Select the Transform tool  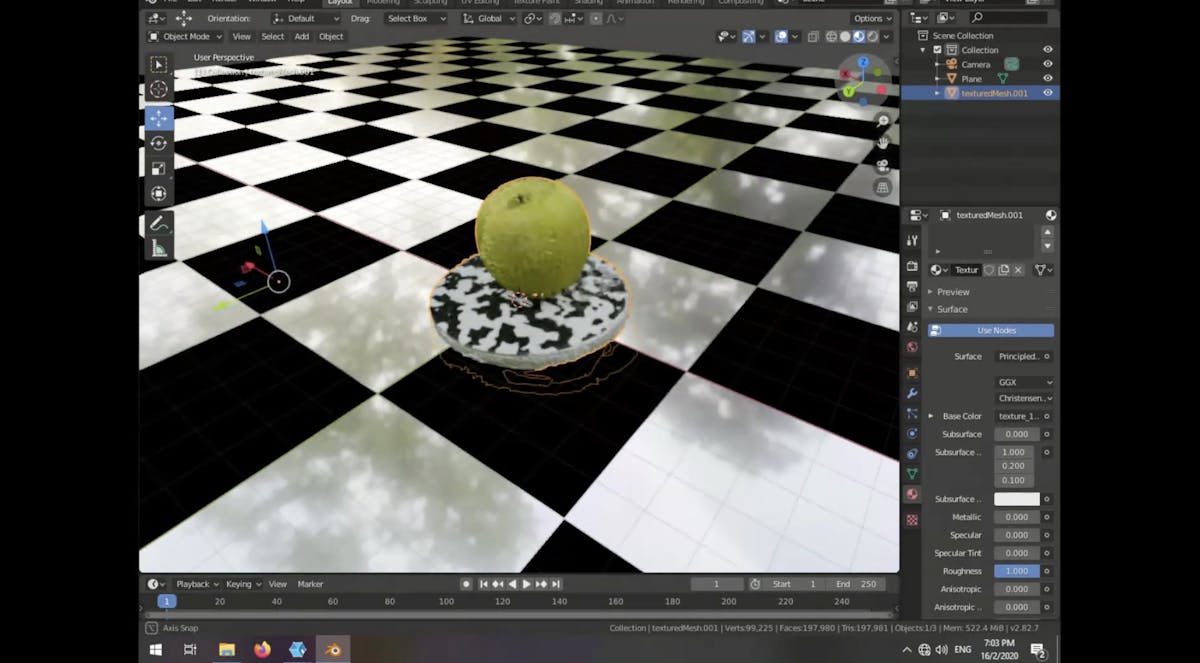pos(159,194)
